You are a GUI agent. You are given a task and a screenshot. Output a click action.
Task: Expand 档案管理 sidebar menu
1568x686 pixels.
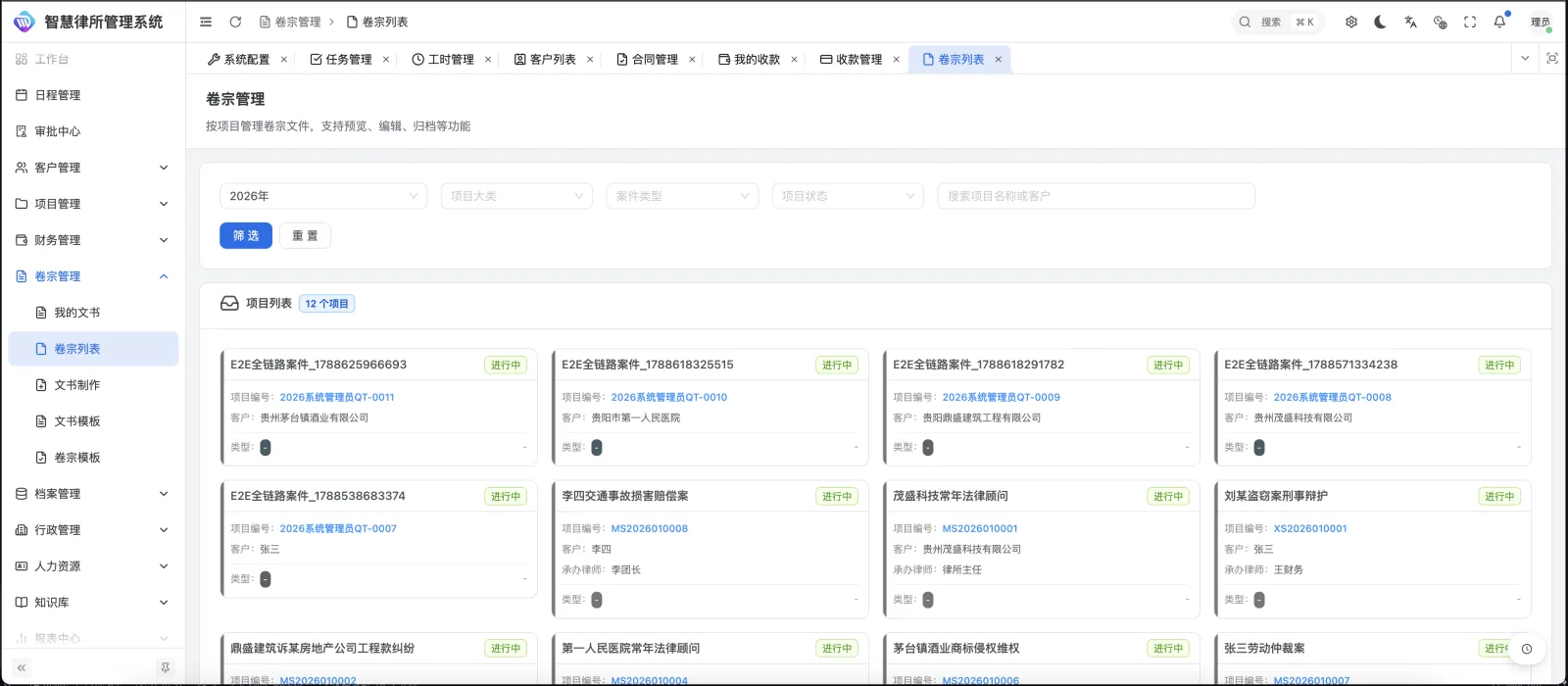[x=93, y=494]
